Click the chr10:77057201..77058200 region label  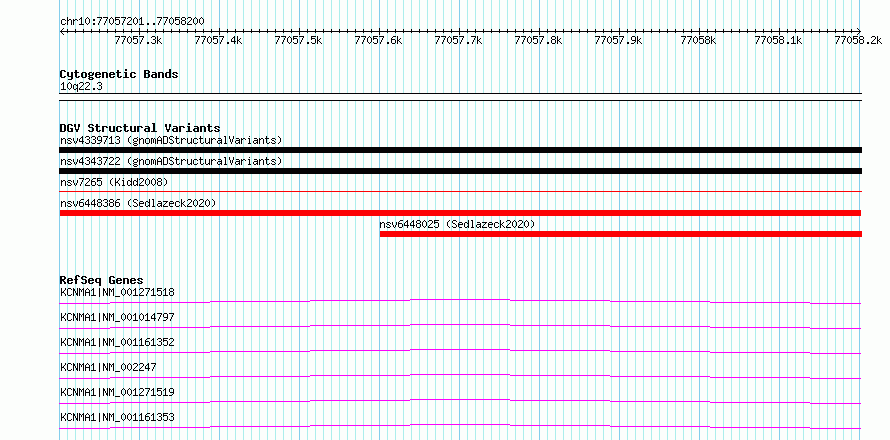point(132,21)
